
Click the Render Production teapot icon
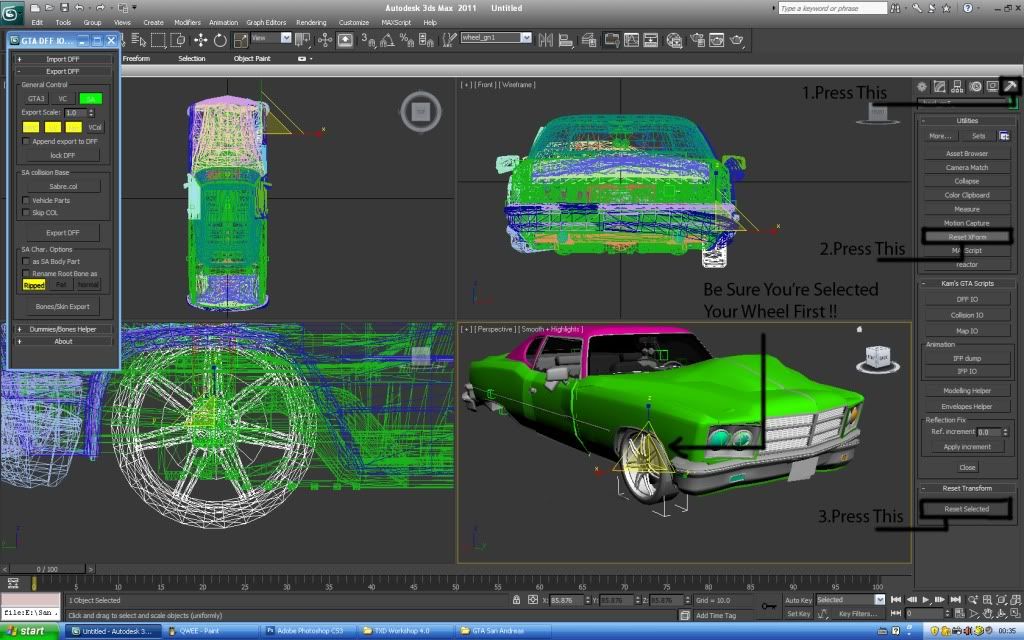737,40
